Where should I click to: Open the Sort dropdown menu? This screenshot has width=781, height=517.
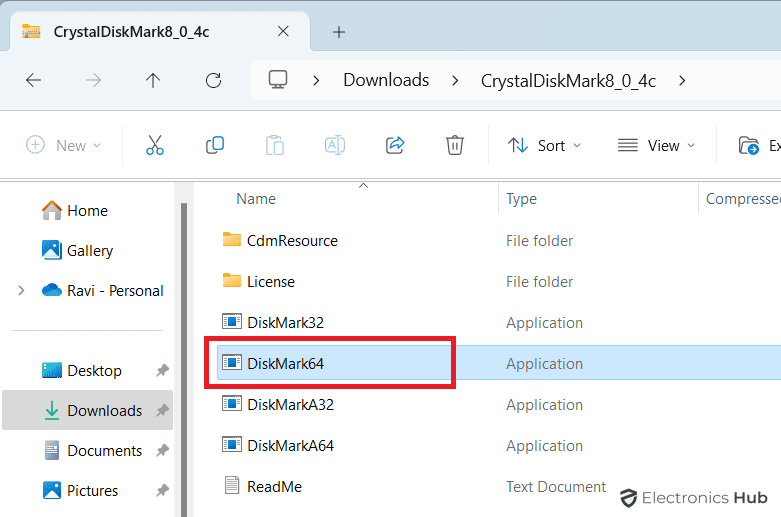pos(544,146)
